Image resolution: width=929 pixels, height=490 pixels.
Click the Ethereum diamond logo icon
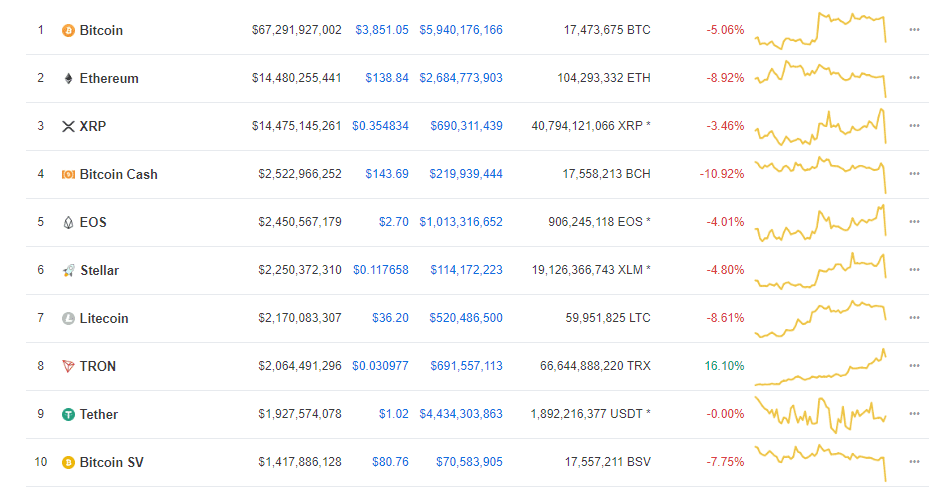point(68,78)
